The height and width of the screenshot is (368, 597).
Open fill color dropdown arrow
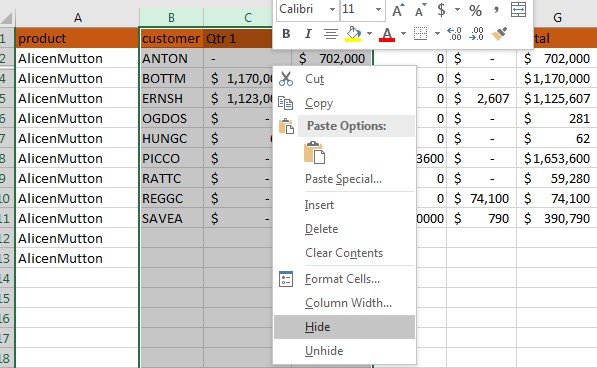369,34
